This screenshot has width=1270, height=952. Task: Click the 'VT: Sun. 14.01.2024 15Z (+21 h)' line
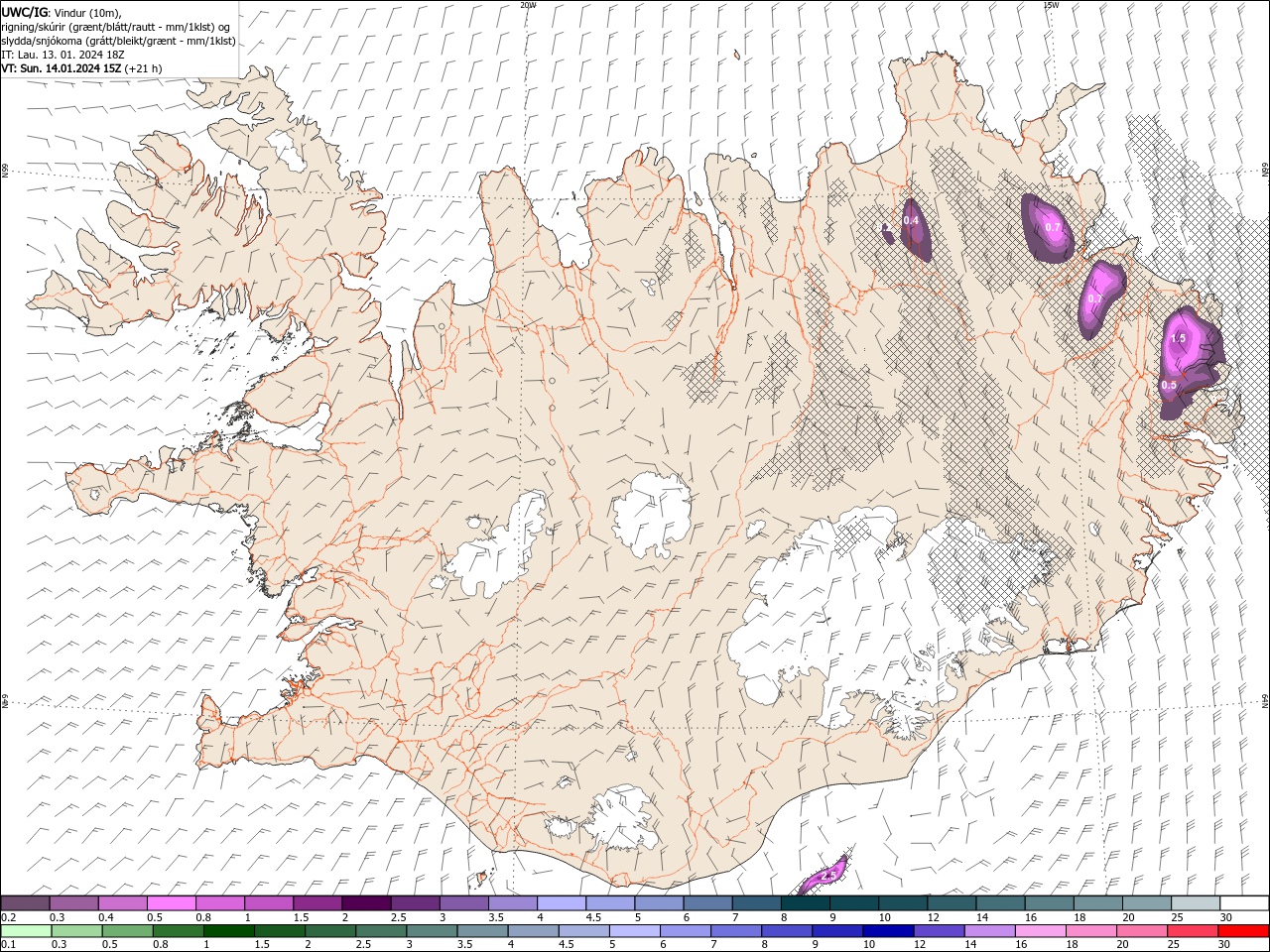click(81, 68)
